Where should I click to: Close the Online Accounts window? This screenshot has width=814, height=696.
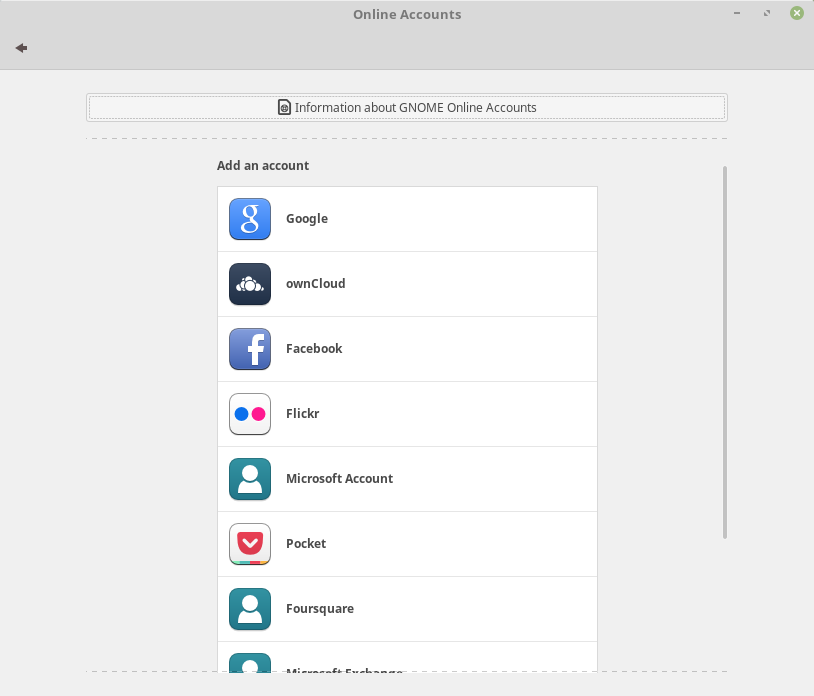click(x=797, y=13)
